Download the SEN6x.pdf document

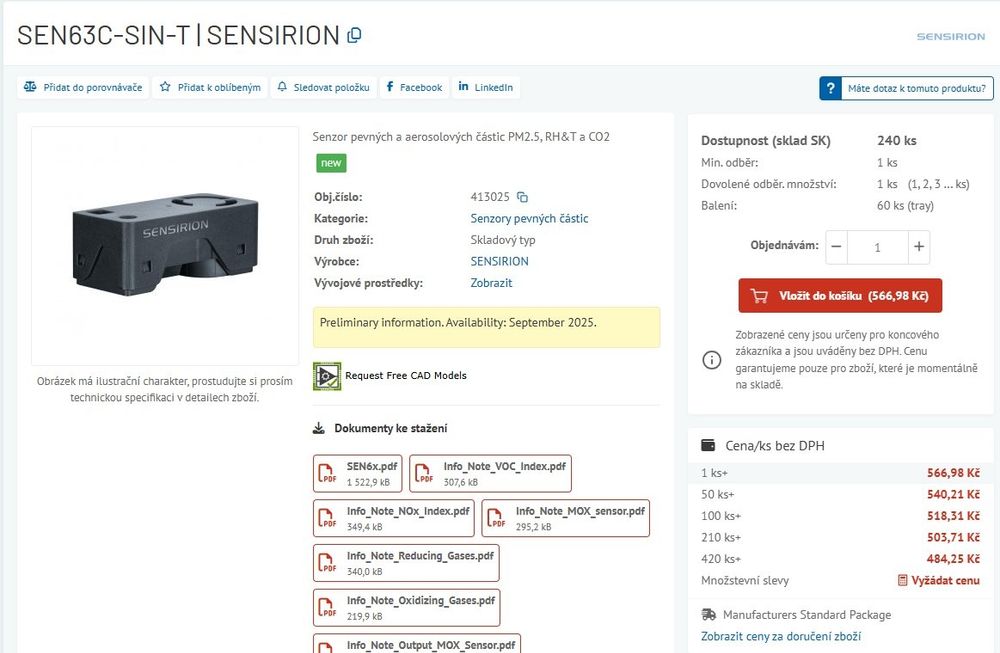pos(357,473)
